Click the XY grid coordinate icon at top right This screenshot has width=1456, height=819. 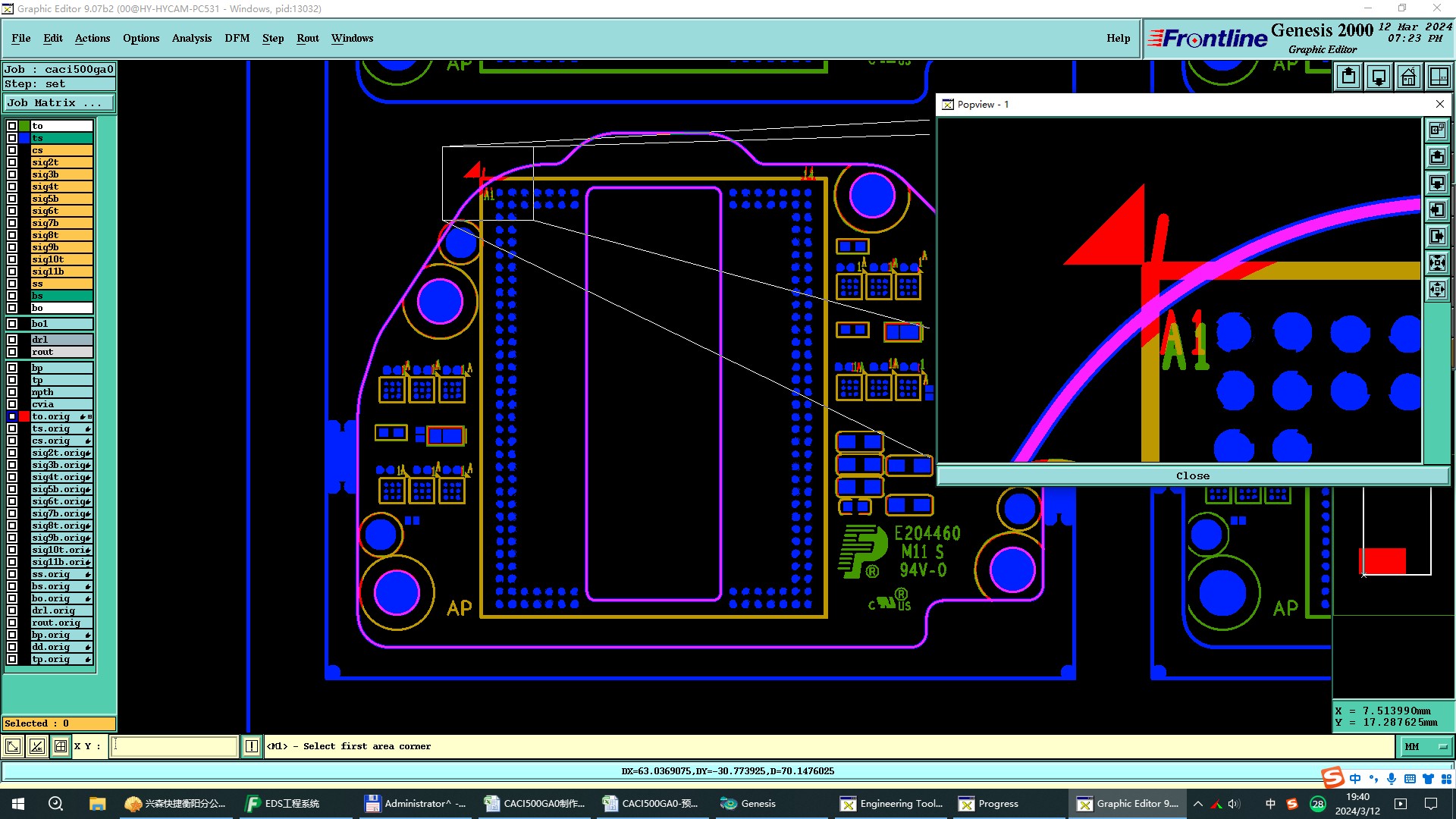(1438, 77)
